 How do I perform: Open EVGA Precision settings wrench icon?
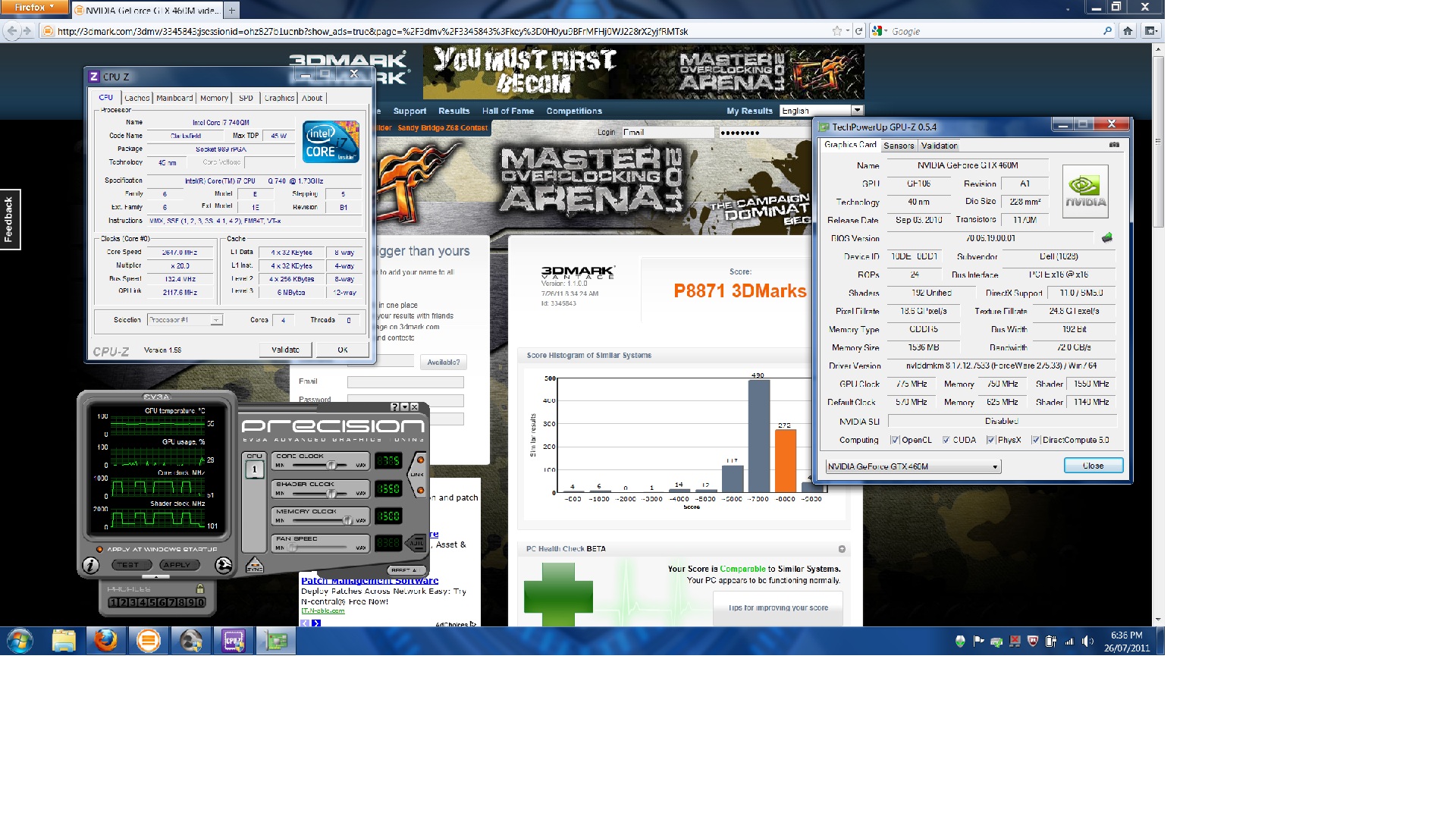click(x=223, y=565)
